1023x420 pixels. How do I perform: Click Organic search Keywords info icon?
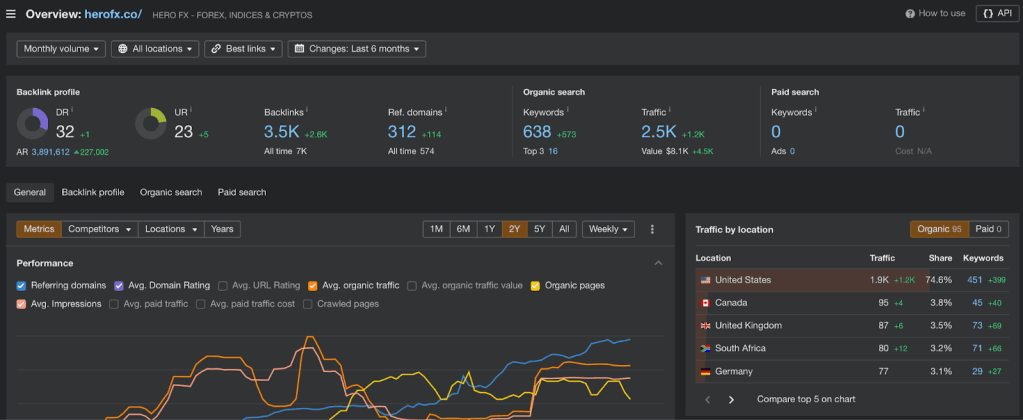click(568, 110)
